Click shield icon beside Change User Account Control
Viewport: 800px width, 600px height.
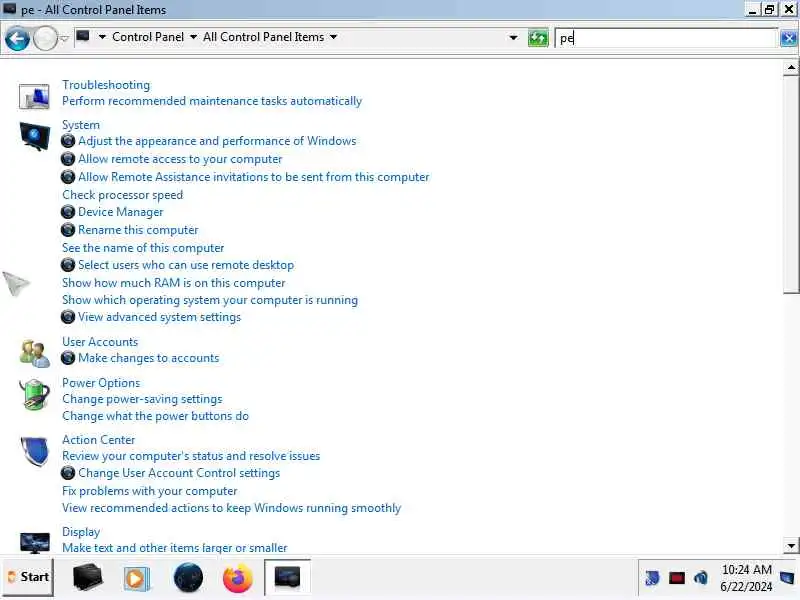click(x=68, y=473)
